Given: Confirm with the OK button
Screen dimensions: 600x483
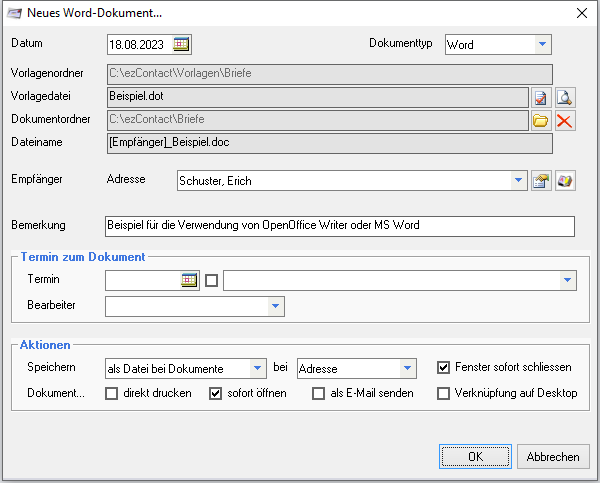Looking at the screenshot, I should click(x=475, y=456).
